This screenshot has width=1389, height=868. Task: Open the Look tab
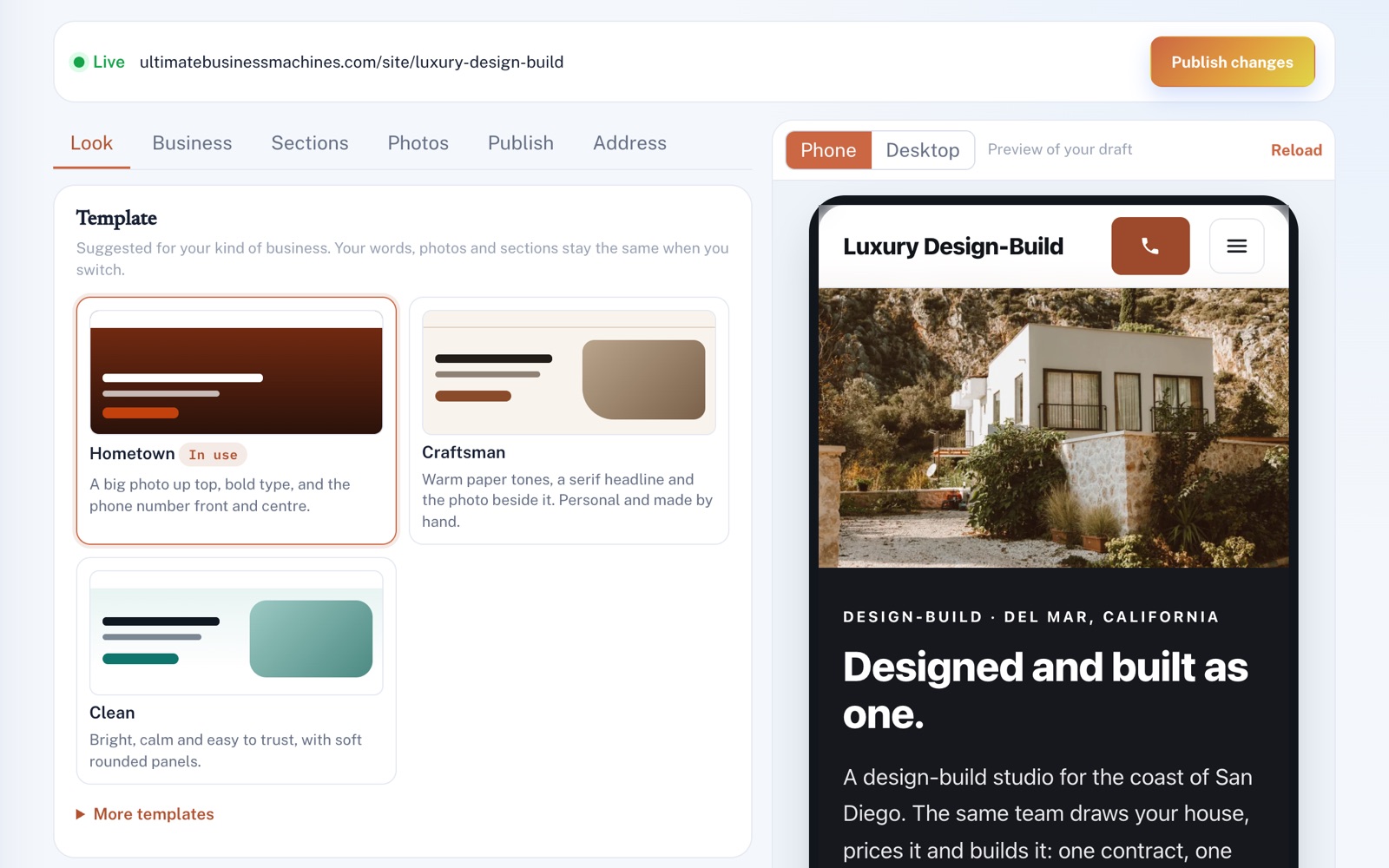pos(91,143)
